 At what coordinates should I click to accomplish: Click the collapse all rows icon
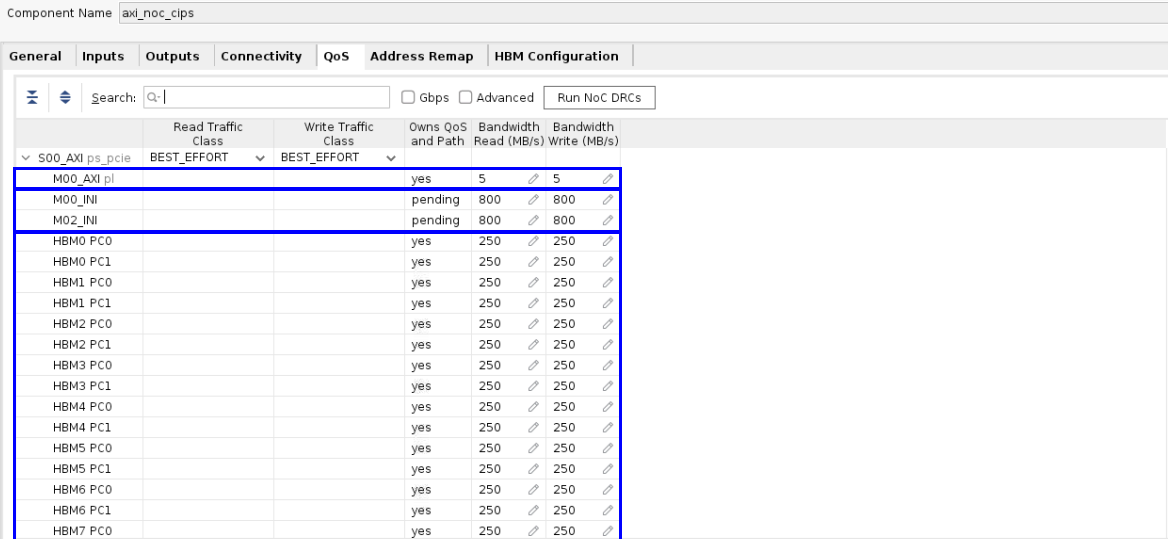(31, 97)
